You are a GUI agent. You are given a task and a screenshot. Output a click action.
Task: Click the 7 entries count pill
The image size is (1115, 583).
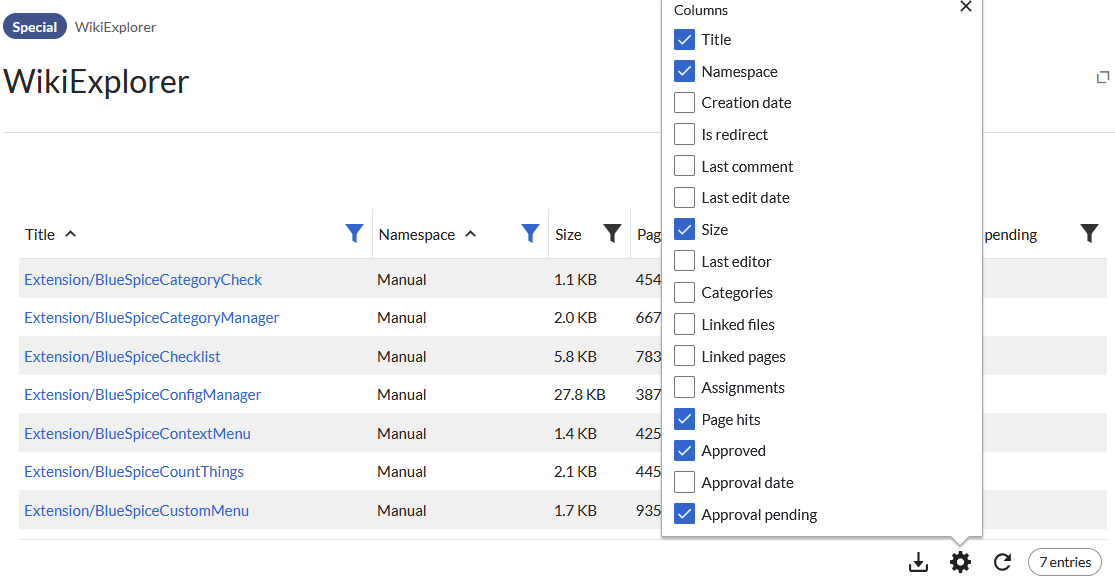[1064, 563]
